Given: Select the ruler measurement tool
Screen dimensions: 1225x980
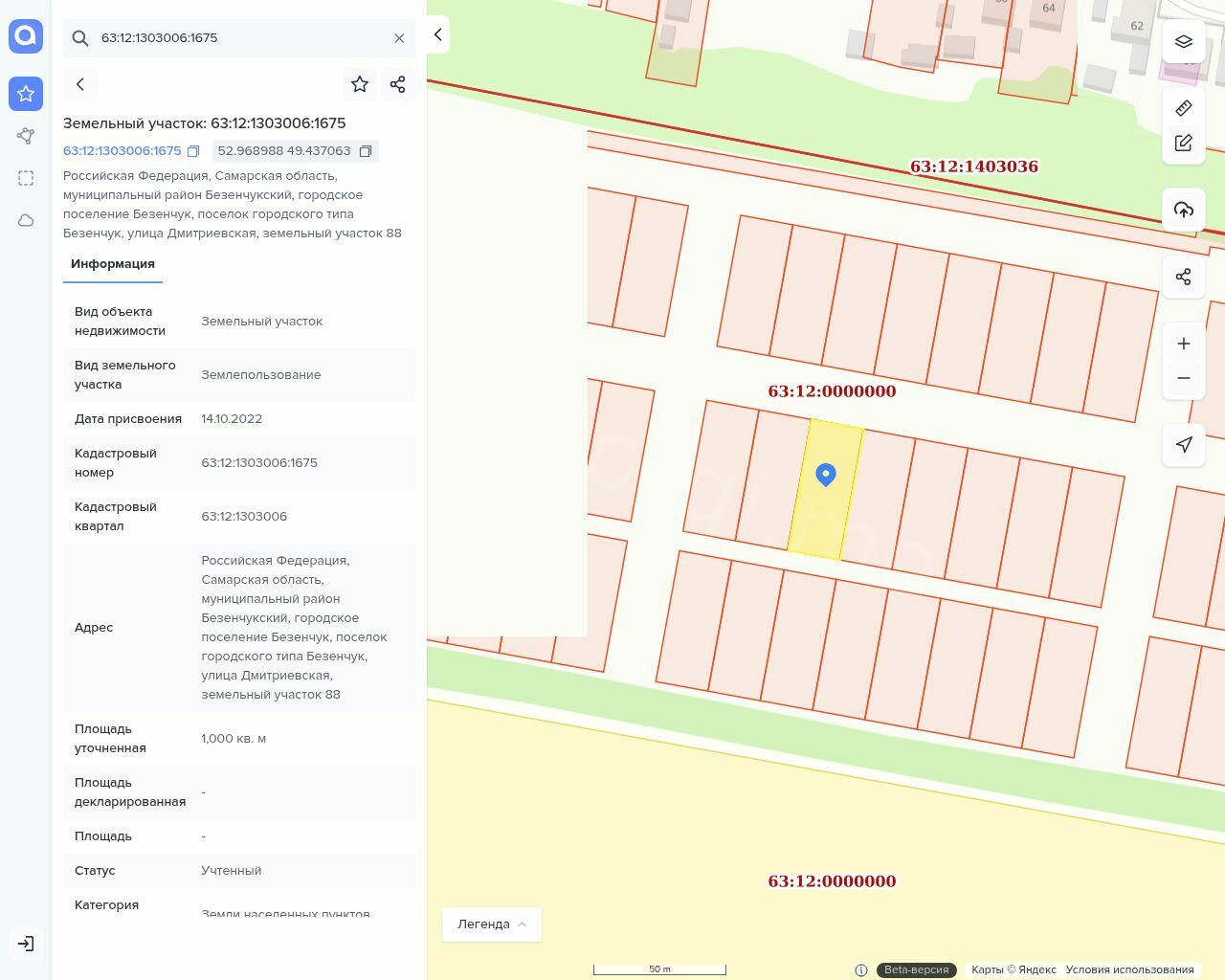Looking at the screenshot, I should point(1183,108).
